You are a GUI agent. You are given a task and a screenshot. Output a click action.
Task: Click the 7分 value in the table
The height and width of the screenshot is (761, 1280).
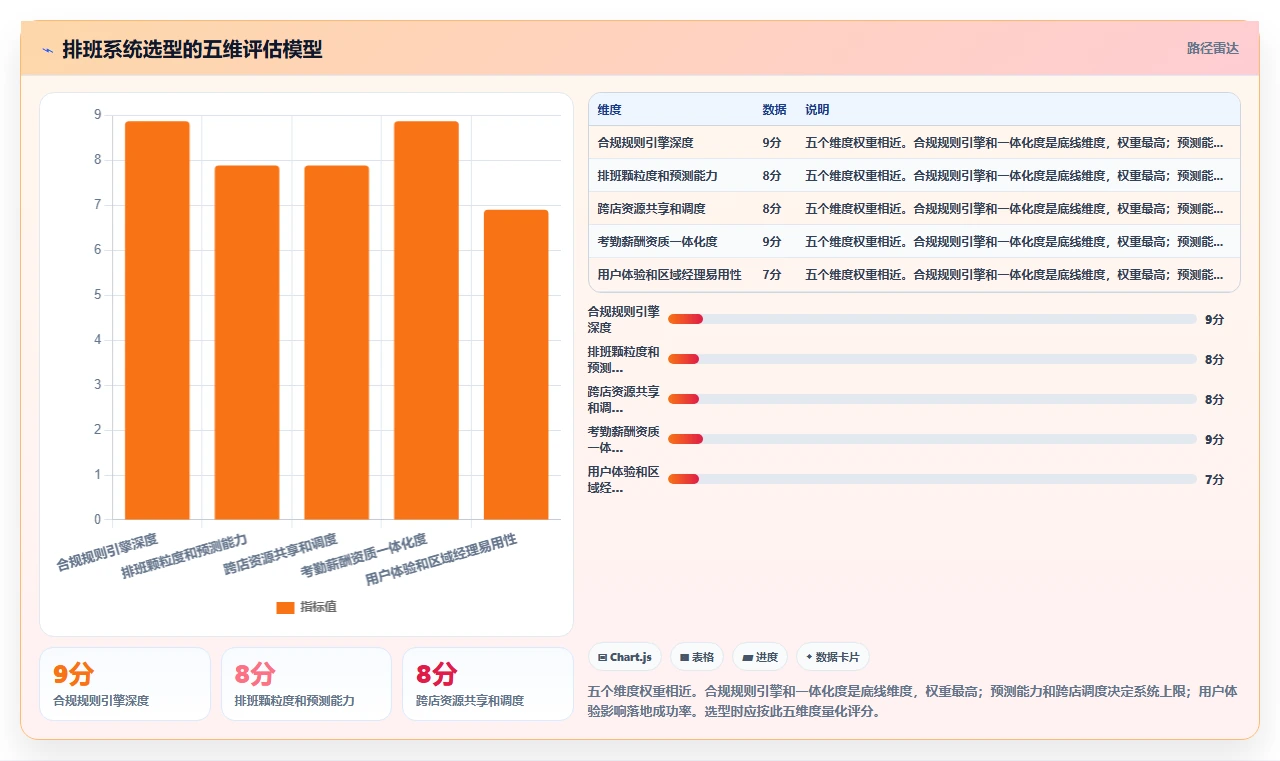pos(772,275)
